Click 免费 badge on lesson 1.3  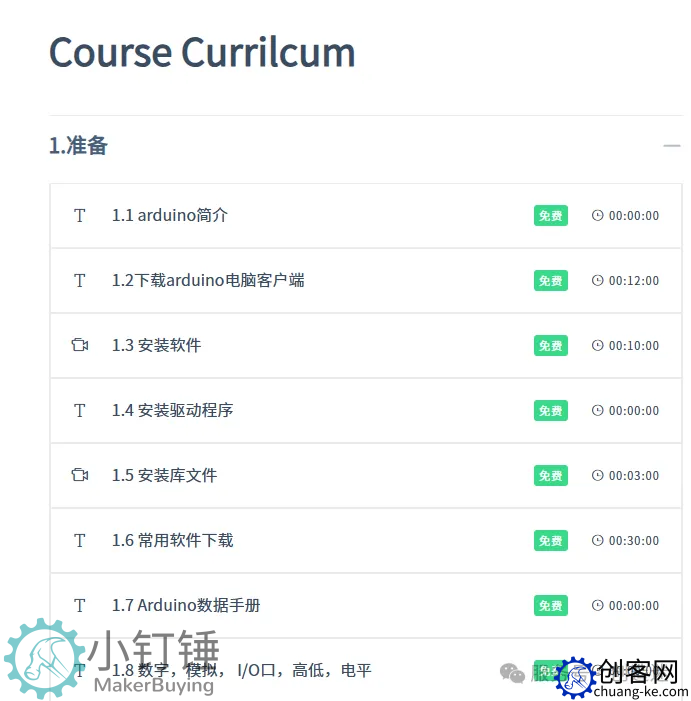[x=551, y=346]
